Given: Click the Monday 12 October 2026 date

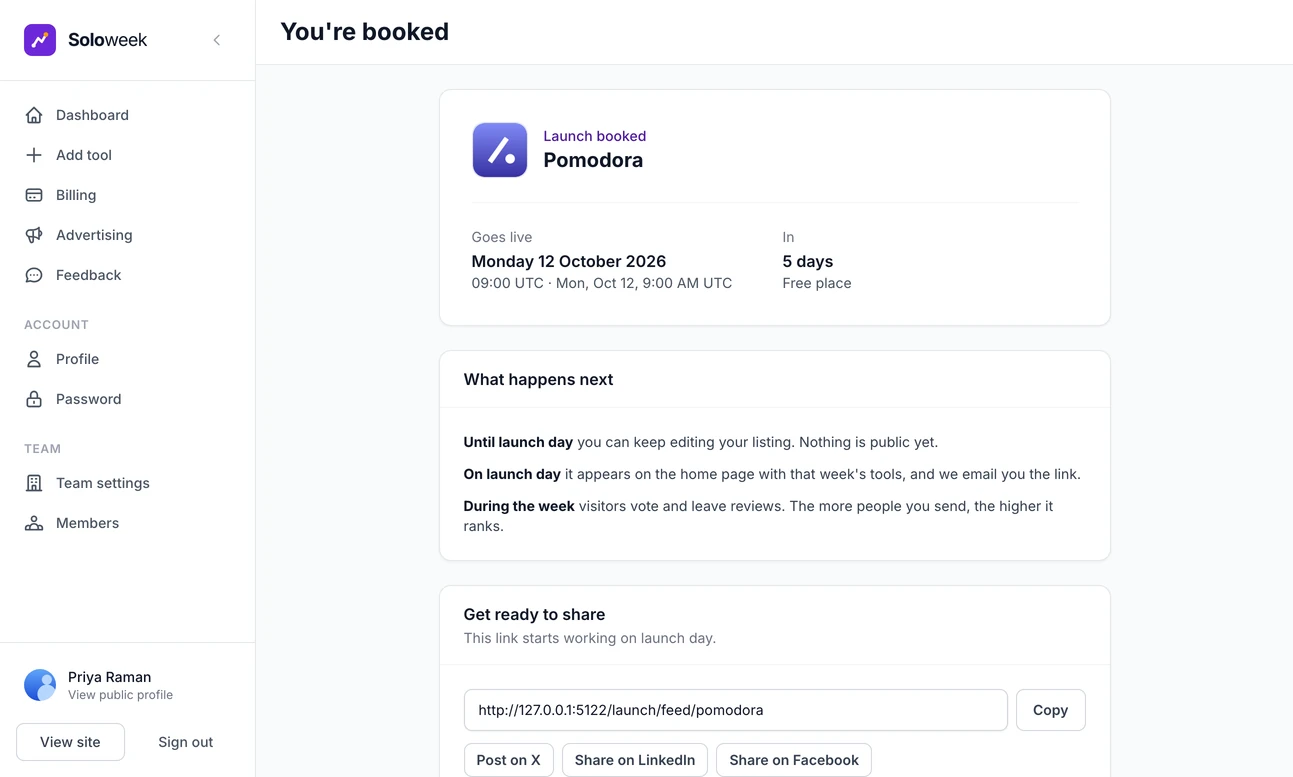Looking at the screenshot, I should pyautogui.click(x=569, y=261).
